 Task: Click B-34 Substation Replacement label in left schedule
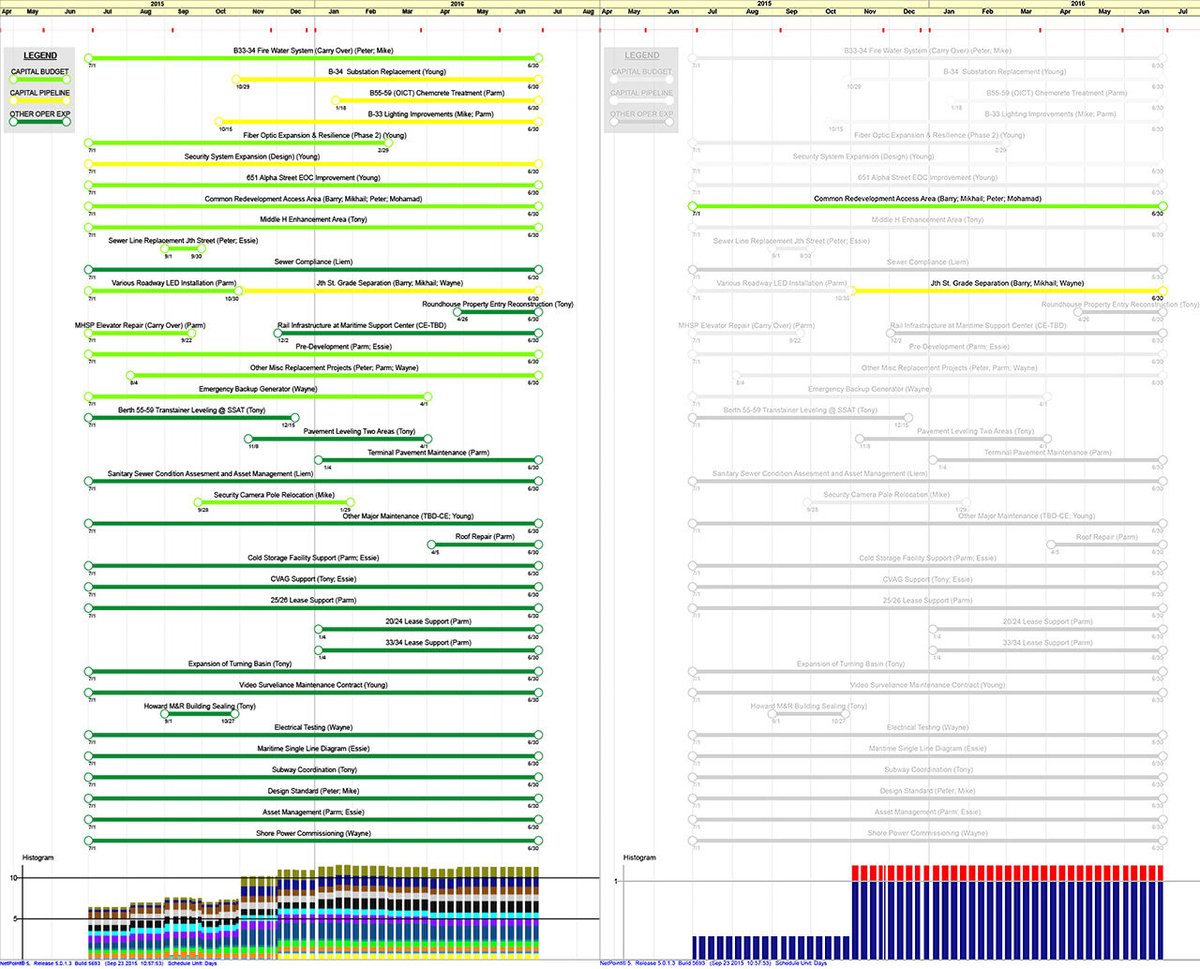tap(386, 71)
